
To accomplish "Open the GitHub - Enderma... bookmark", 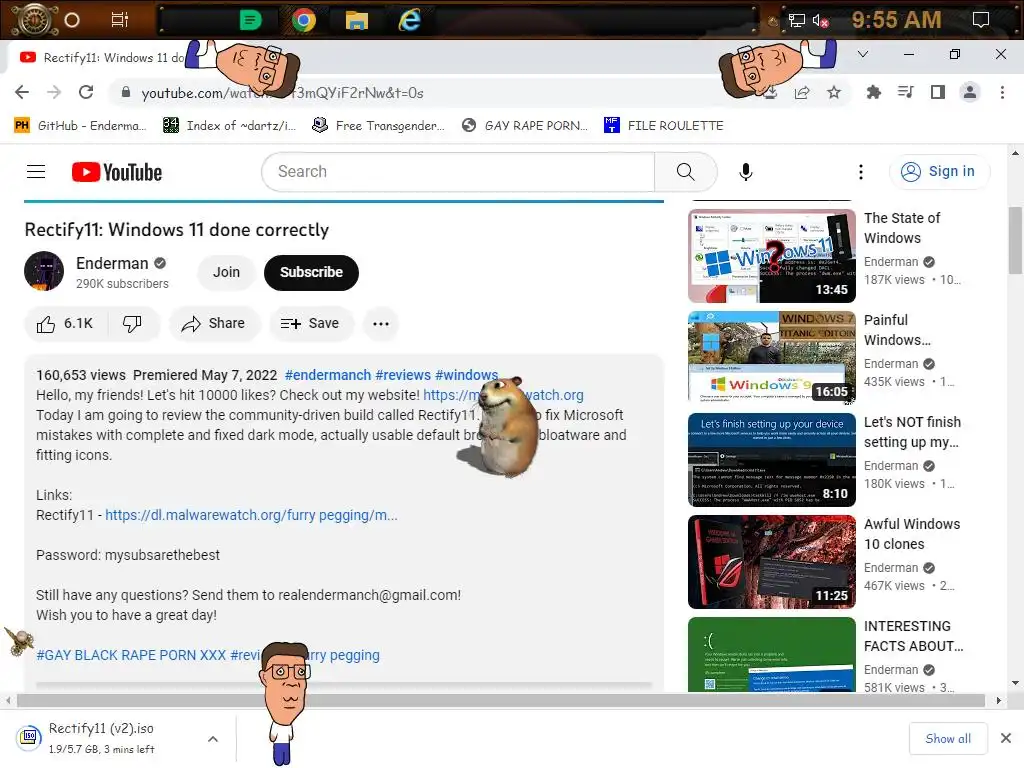I will [80, 125].
